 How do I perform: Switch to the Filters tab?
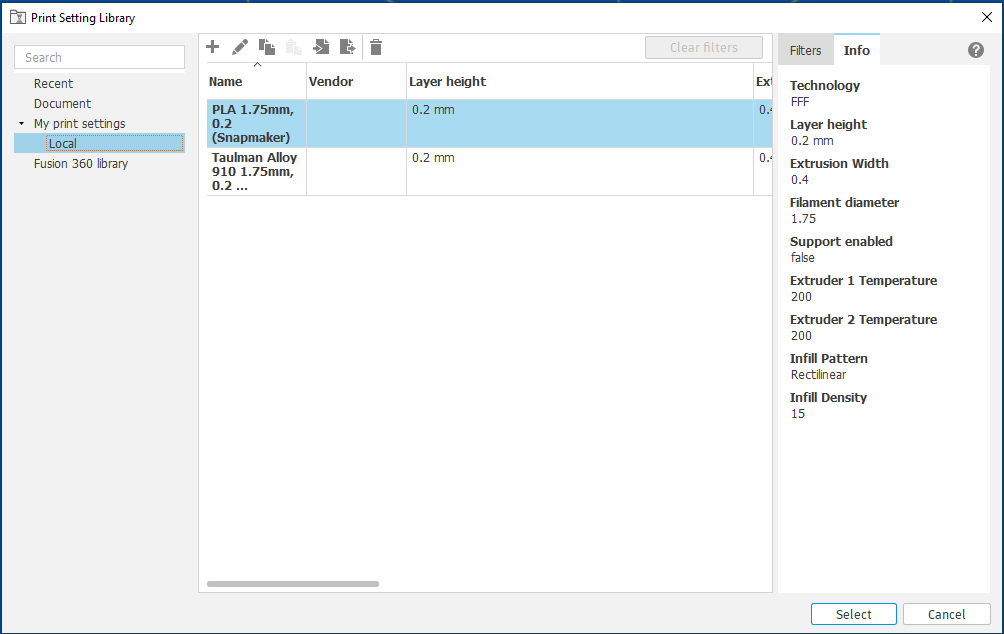tap(806, 50)
